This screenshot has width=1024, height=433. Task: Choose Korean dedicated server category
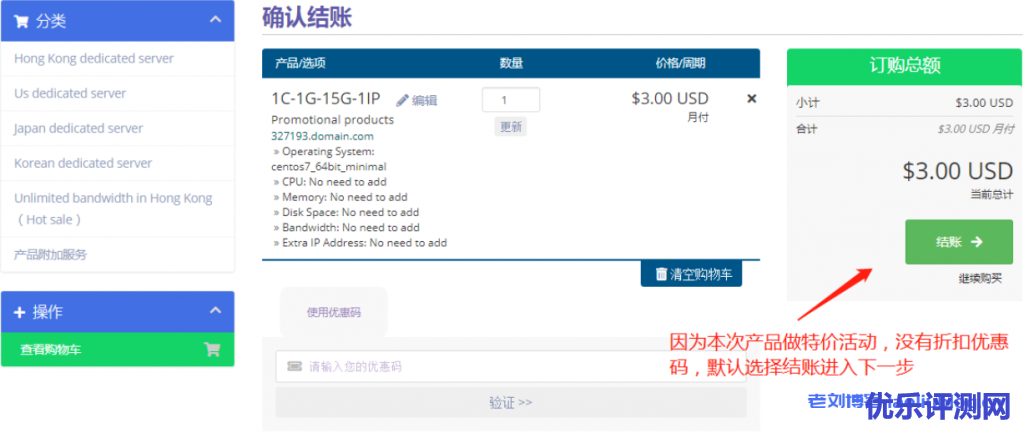tap(83, 163)
